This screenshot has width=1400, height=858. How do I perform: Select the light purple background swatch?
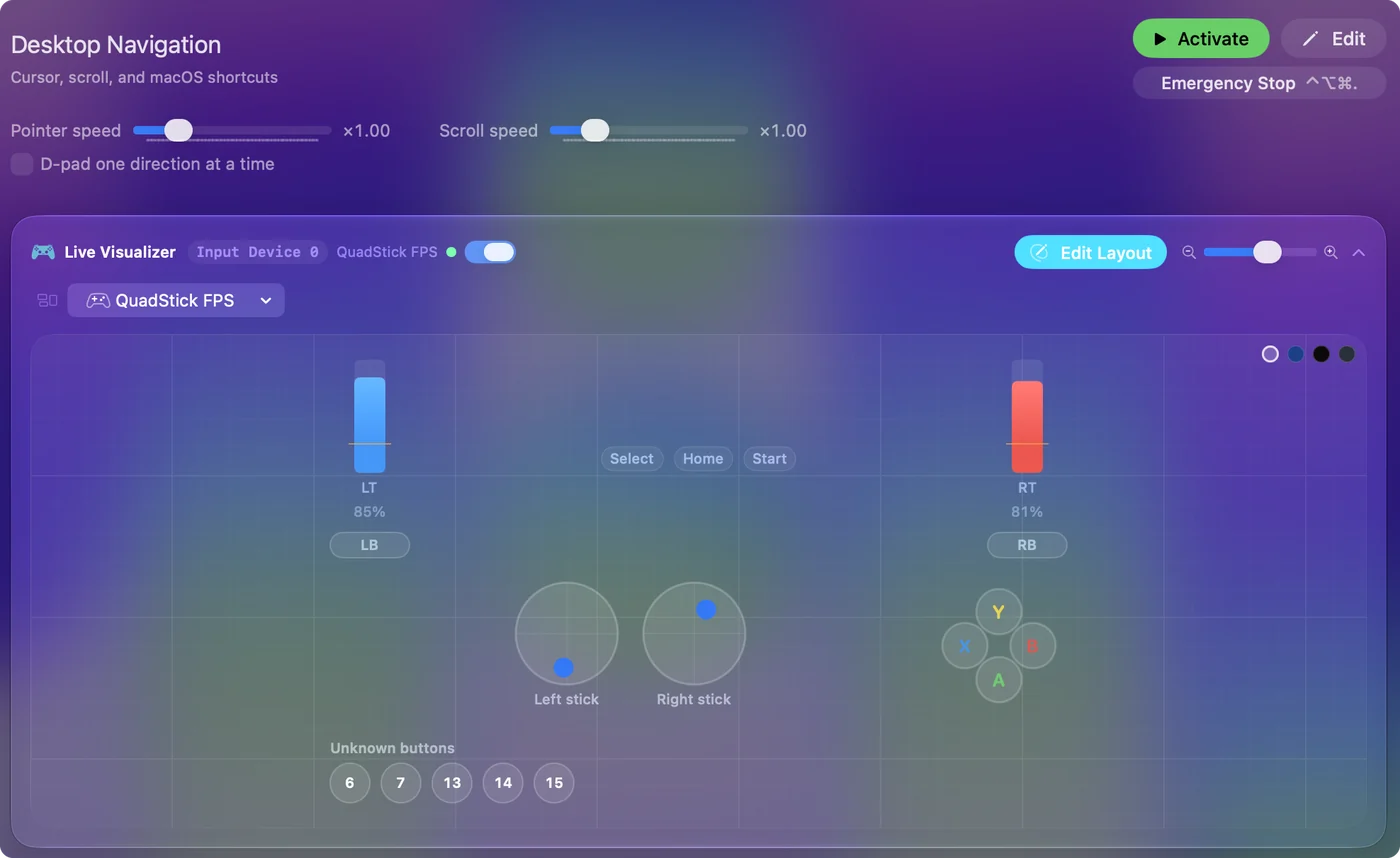point(1270,354)
